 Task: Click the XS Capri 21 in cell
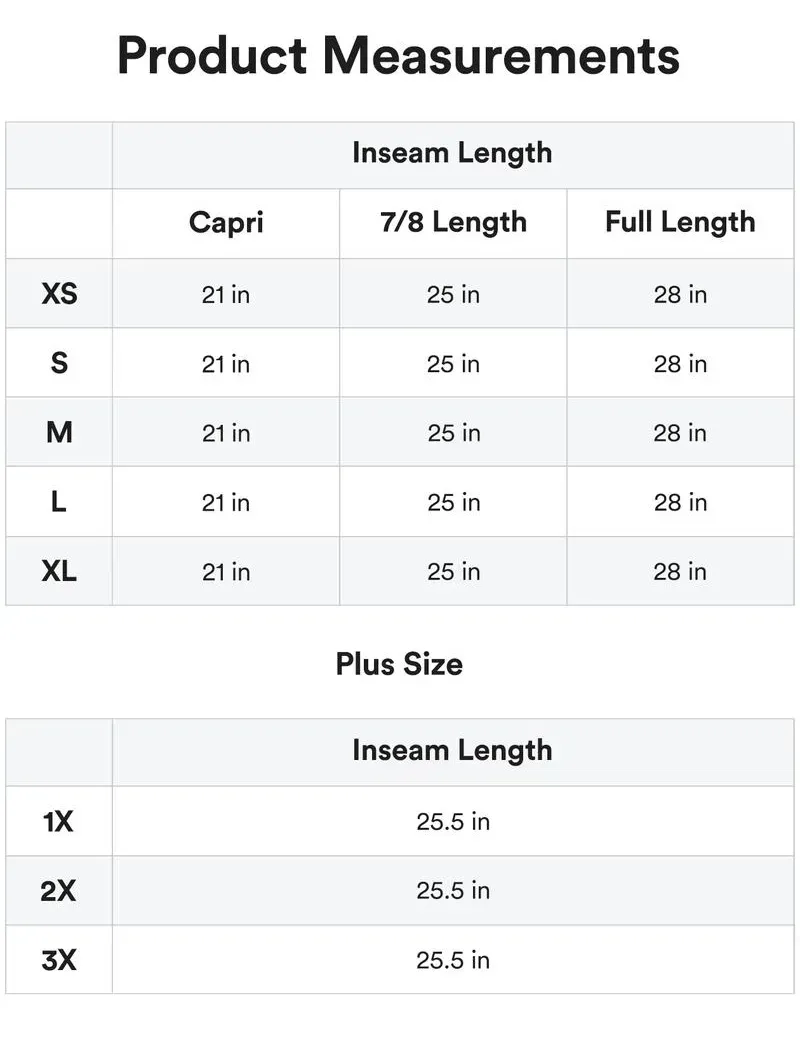point(226,295)
